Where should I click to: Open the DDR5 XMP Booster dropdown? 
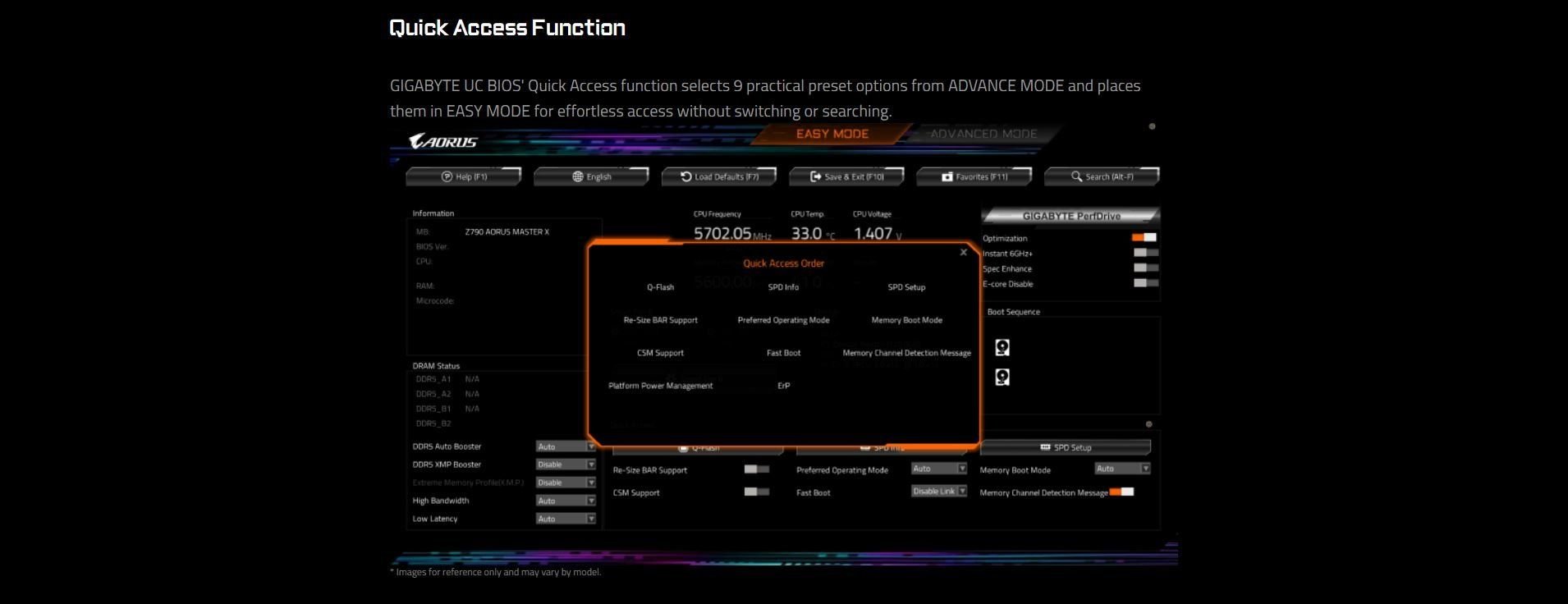point(566,464)
